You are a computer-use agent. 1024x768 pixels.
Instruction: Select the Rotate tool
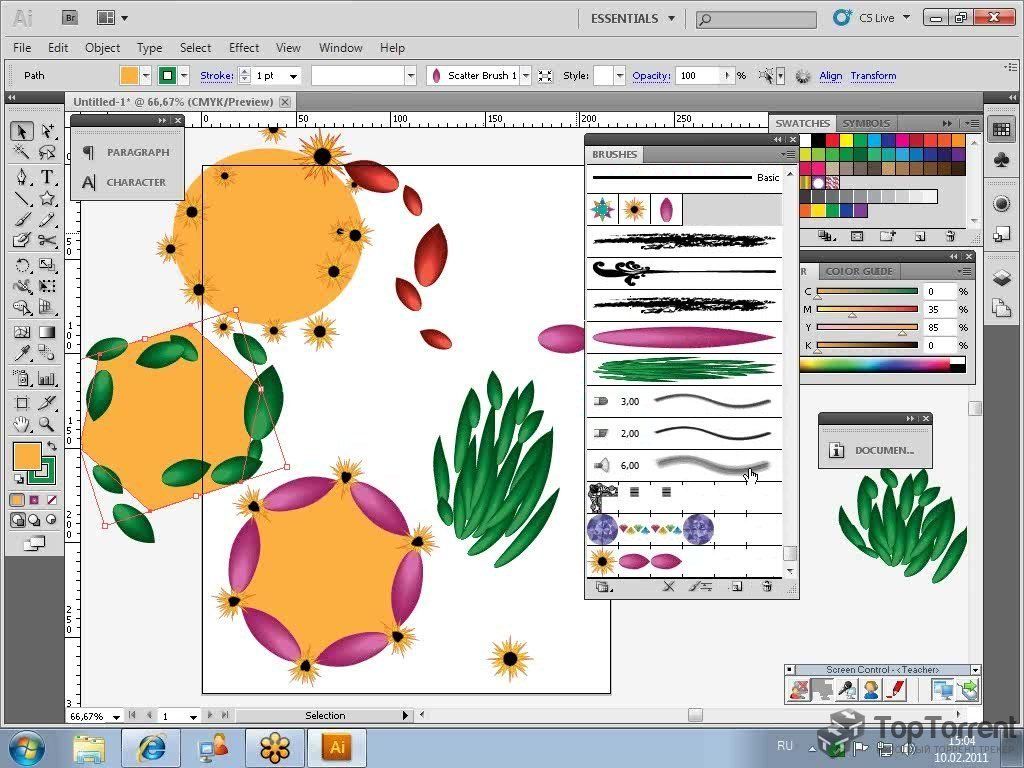(x=22, y=264)
